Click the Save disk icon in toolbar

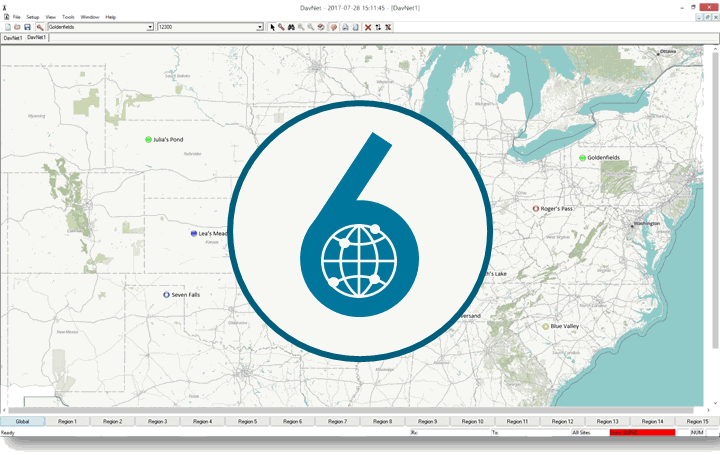pos(27,28)
